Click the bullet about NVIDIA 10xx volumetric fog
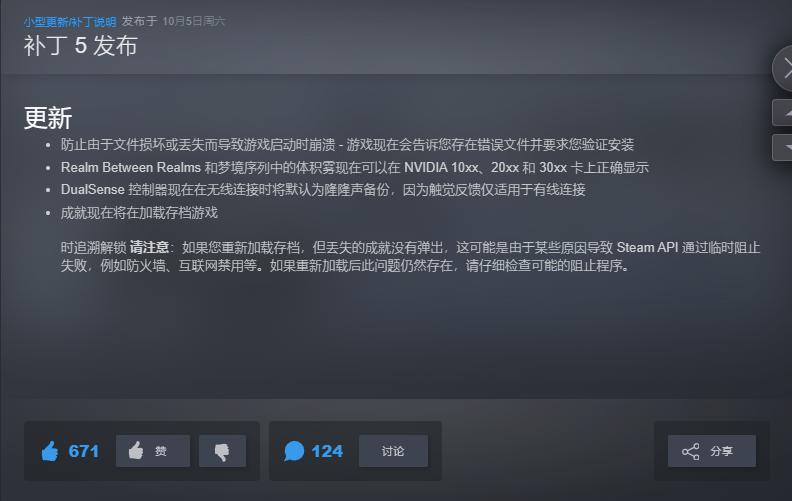The height and width of the screenshot is (501, 792). click(x=355, y=168)
